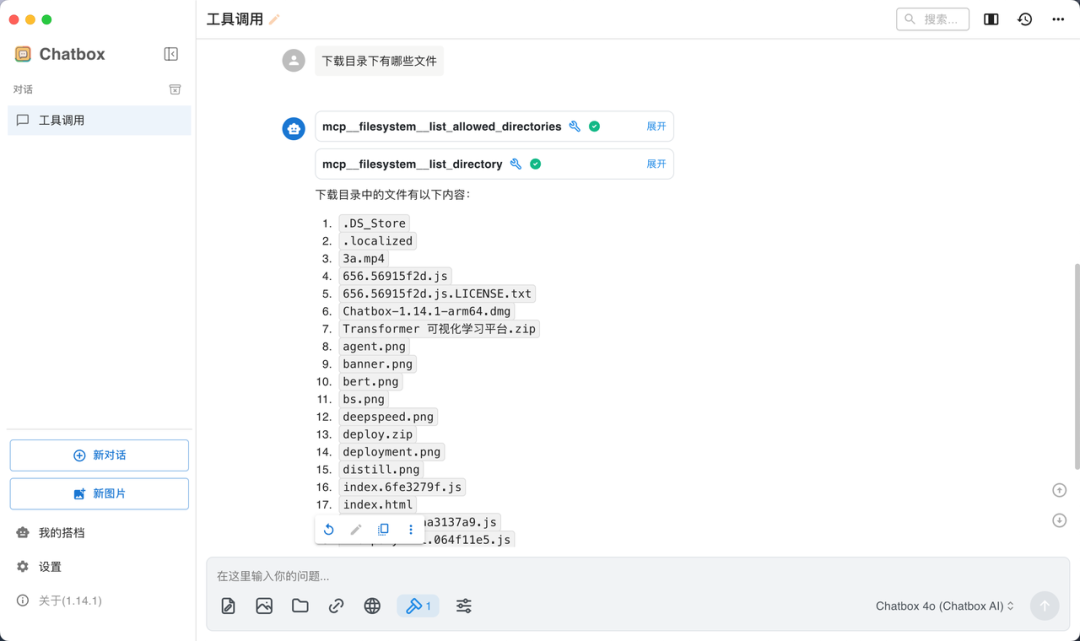Enable web browsing via the globe icon

coord(372,605)
